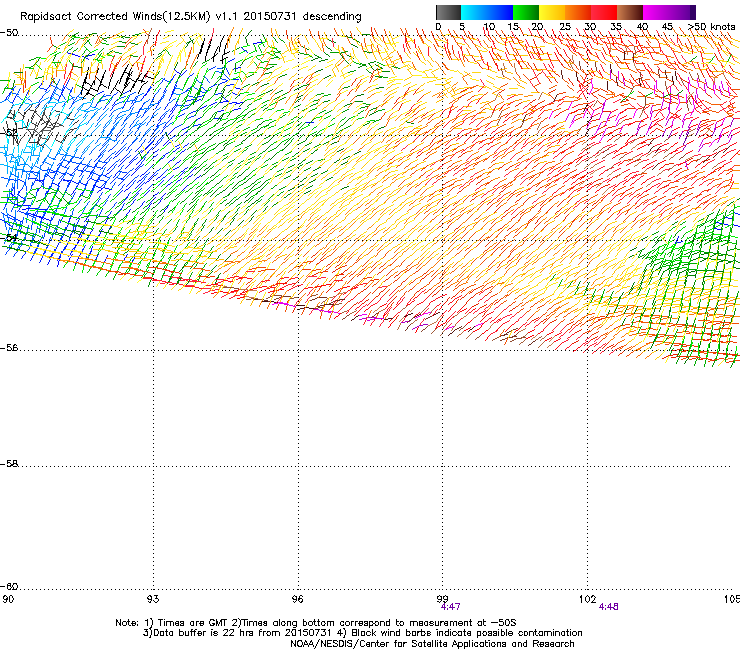This screenshot has height=650, width=740.
Task: Click the green 15-20 knots color segment
Action: click(x=526, y=12)
